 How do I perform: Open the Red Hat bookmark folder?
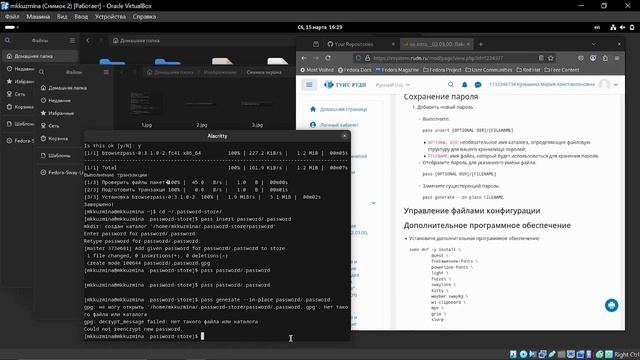pos(528,70)
